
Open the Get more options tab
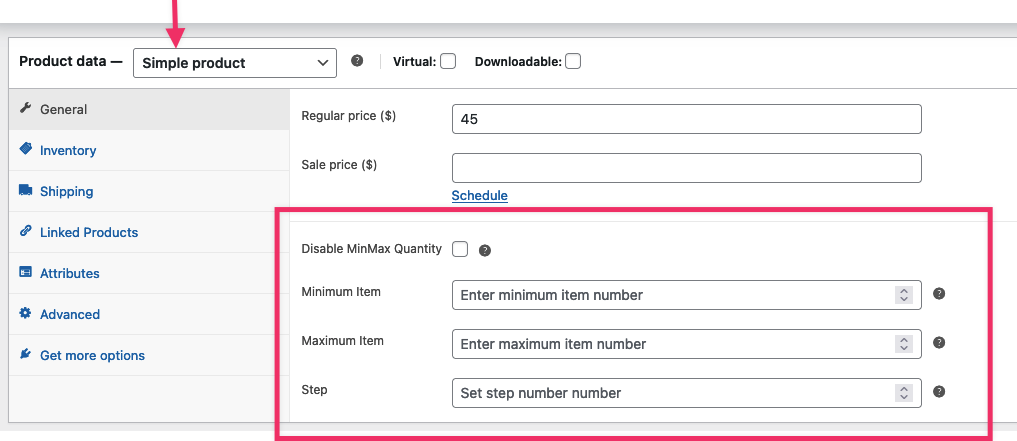point(149,355)
